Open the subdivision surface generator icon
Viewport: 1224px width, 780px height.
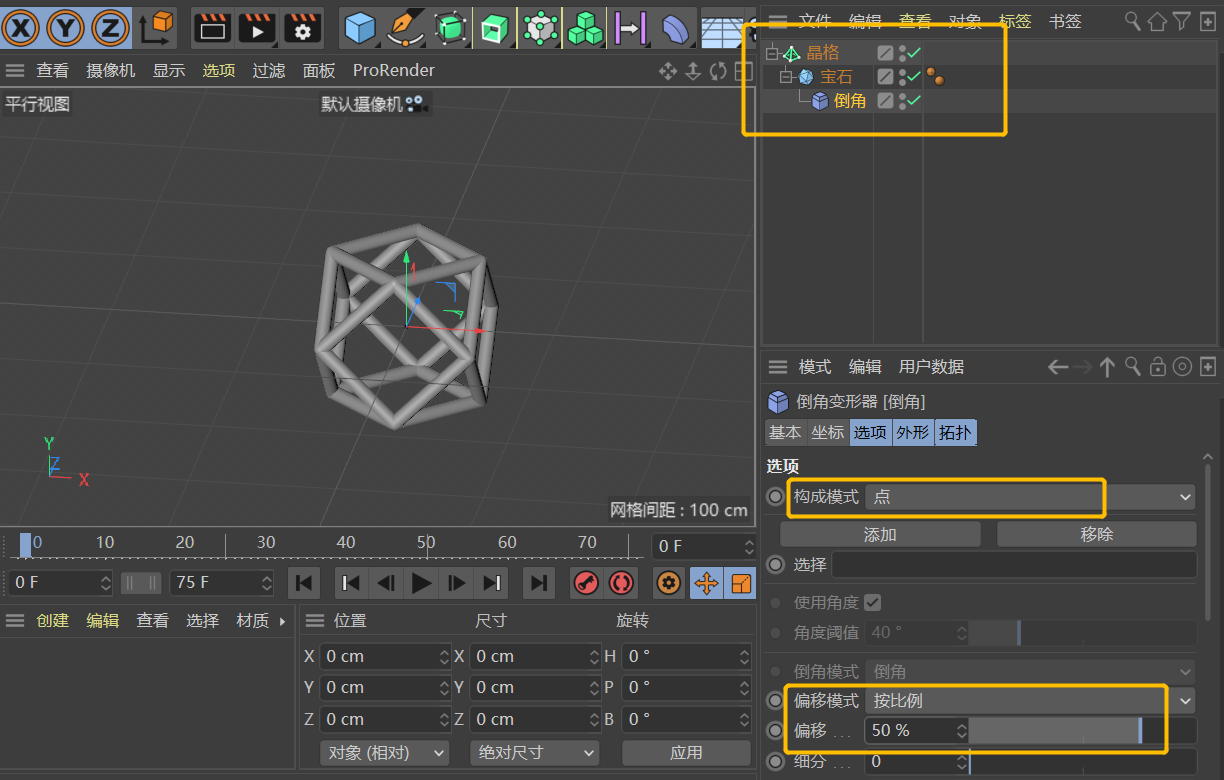click(451, 28)
